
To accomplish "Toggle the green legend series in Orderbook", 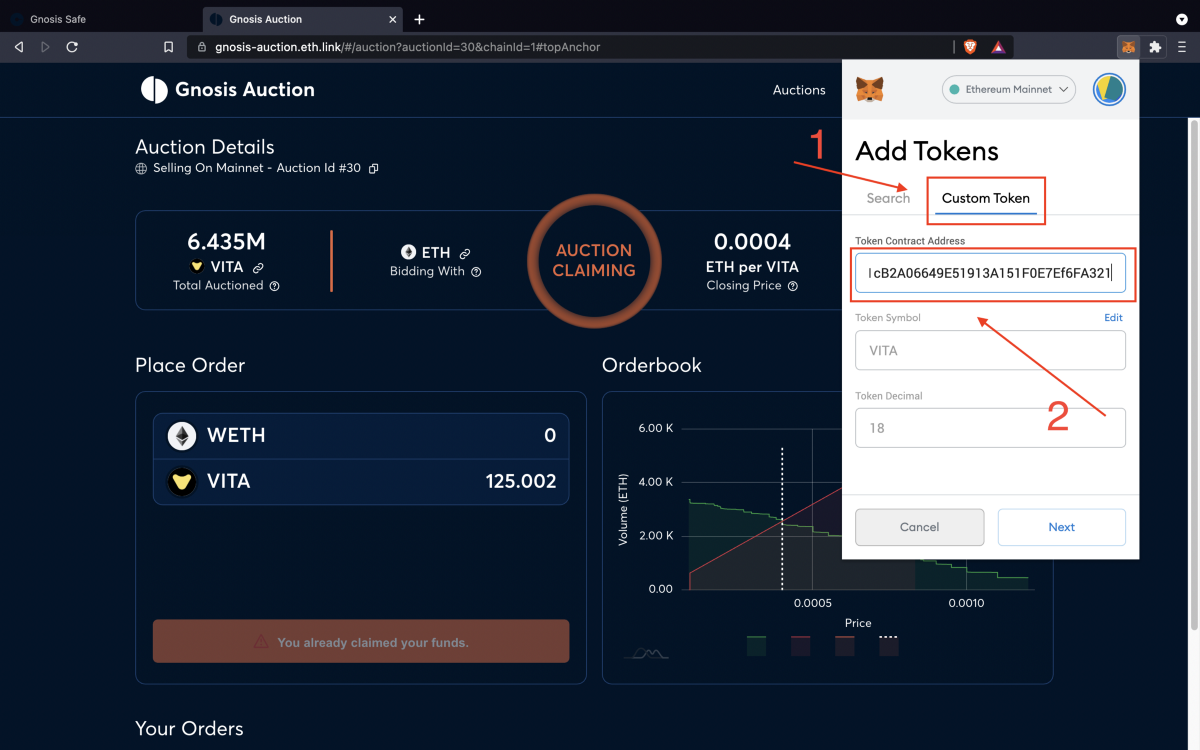I will point(756,646).
